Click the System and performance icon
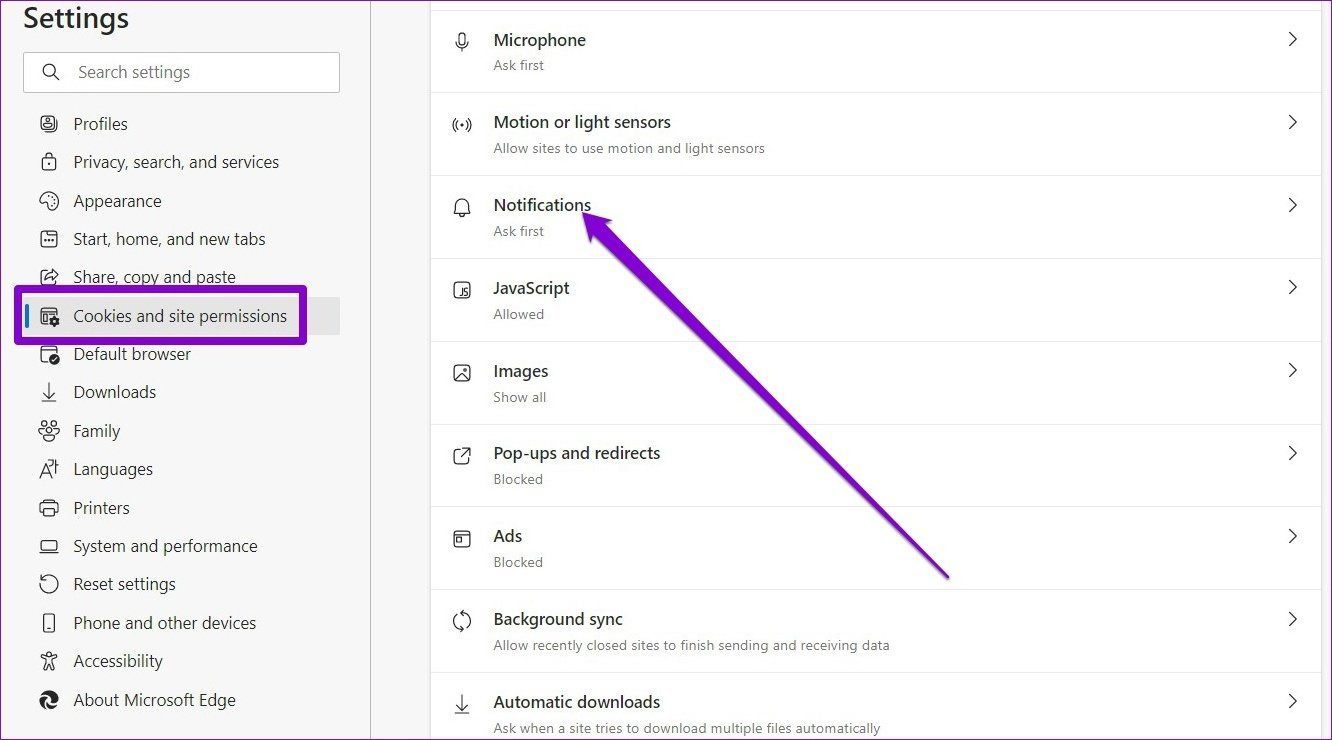Image resolution: width=1332 pixels, height=740 pixels. [x=49, y=546]
